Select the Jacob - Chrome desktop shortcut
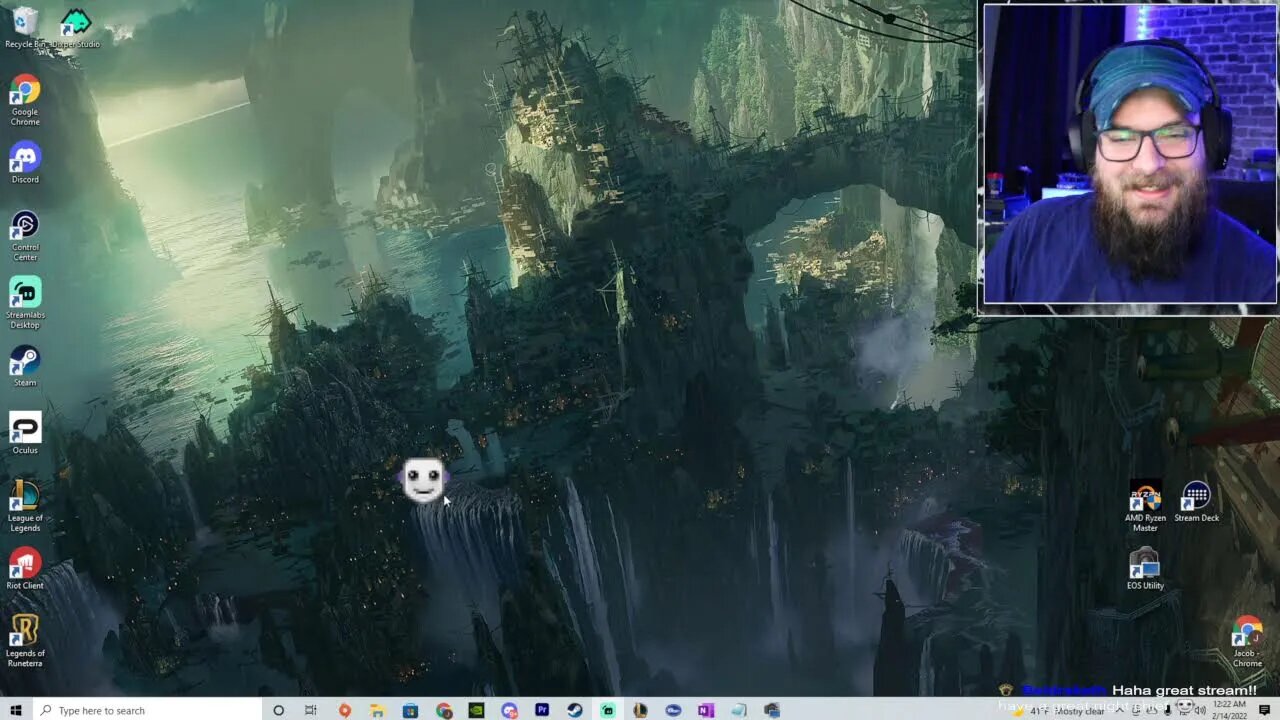Viewport: 1280px width, 720px height. (x=1247, y=642)
